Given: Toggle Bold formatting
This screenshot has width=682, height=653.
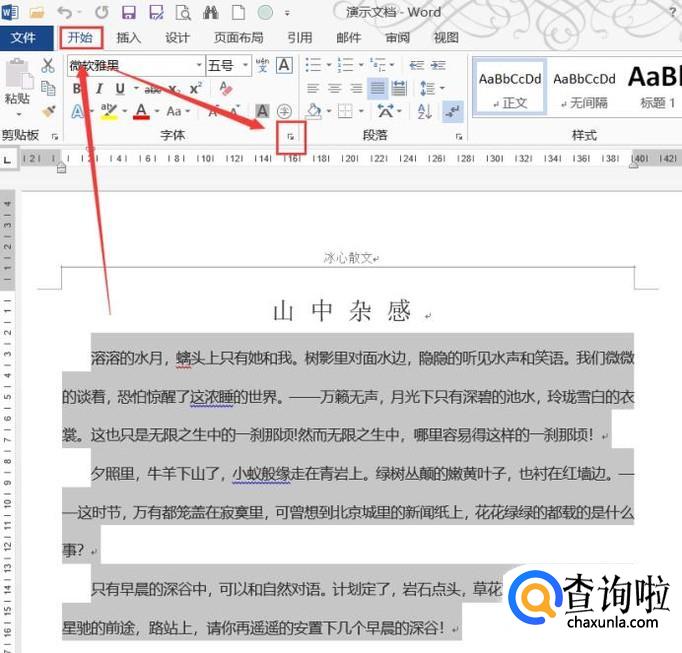Looking at the screenshot, I should 77,89.
